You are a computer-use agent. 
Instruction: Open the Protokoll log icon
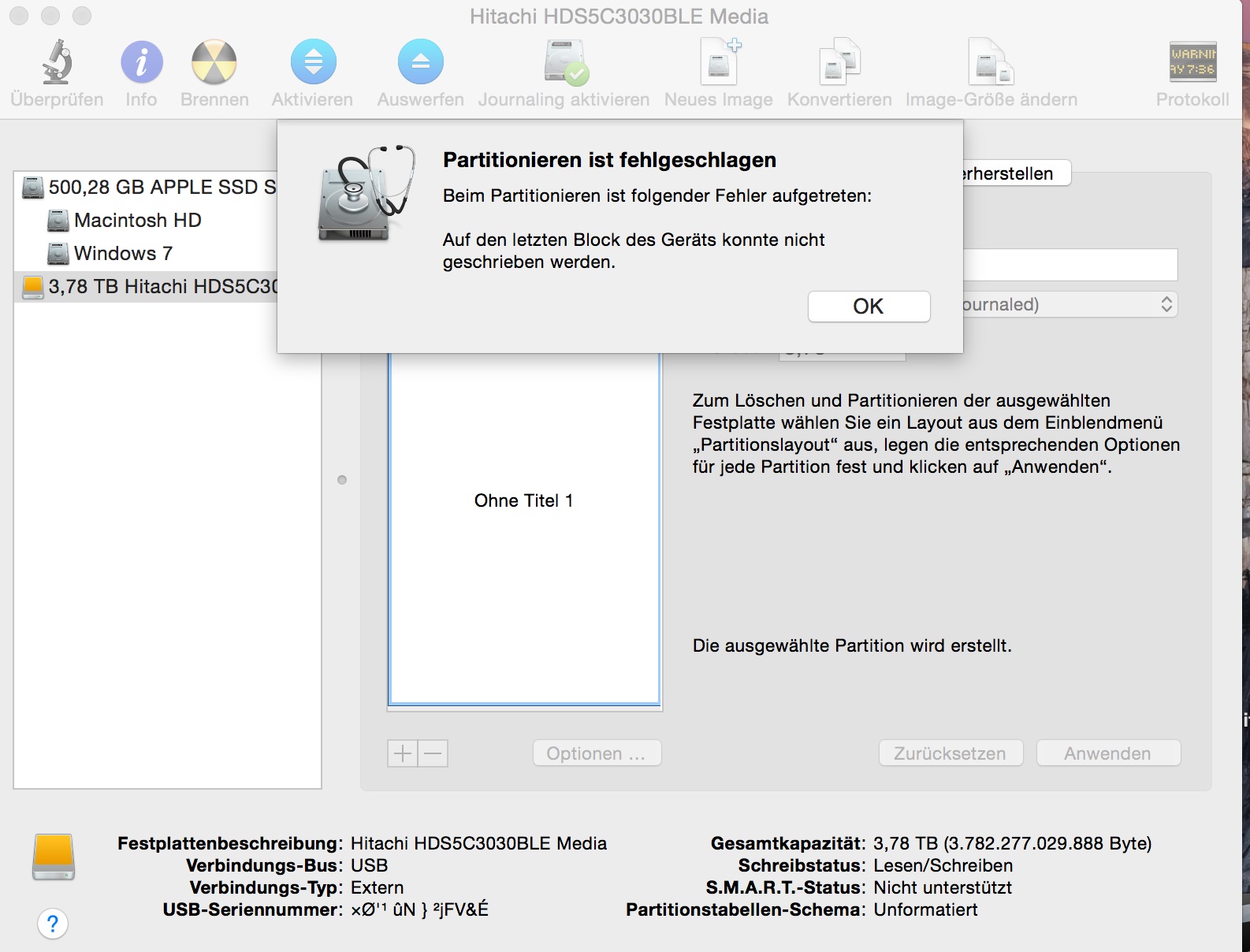1192,61
